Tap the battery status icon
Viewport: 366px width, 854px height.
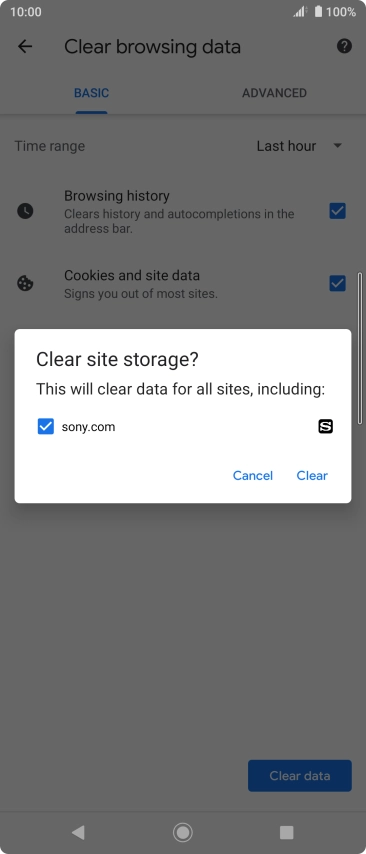pos(319,11)
